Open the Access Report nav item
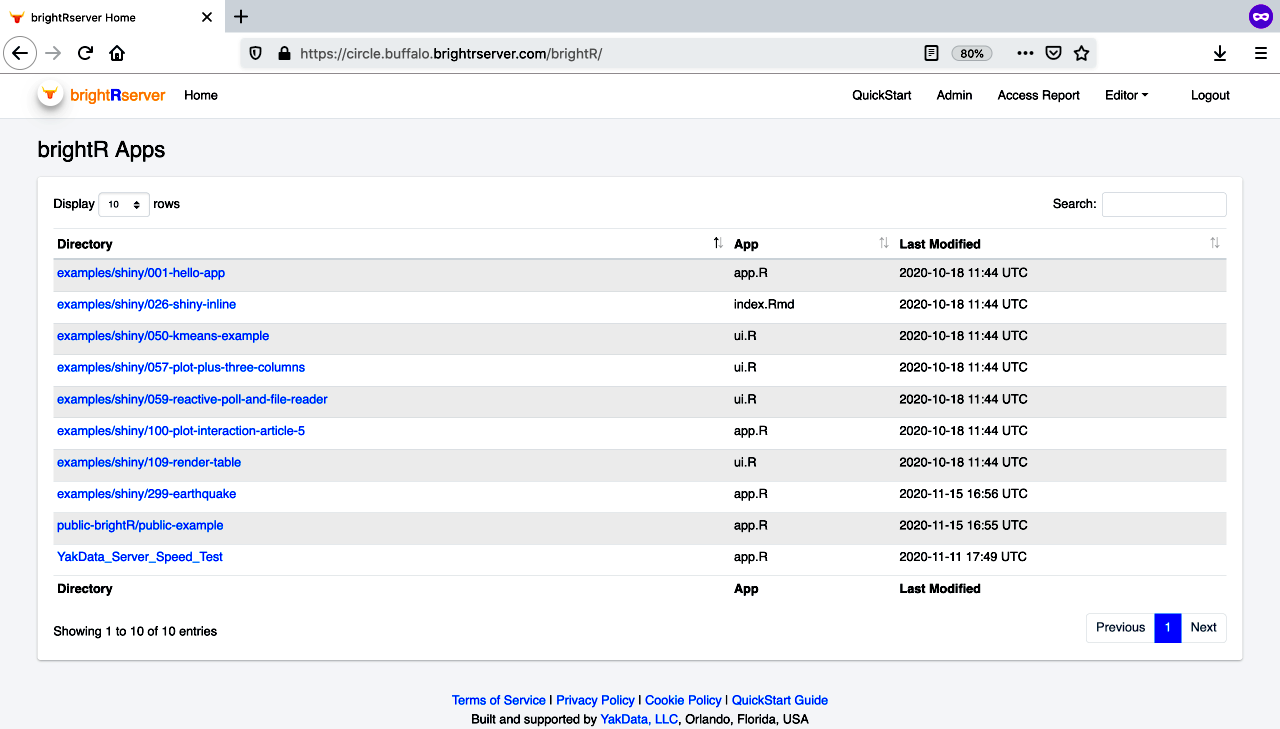1280x729 pixels. point(1038,95)
